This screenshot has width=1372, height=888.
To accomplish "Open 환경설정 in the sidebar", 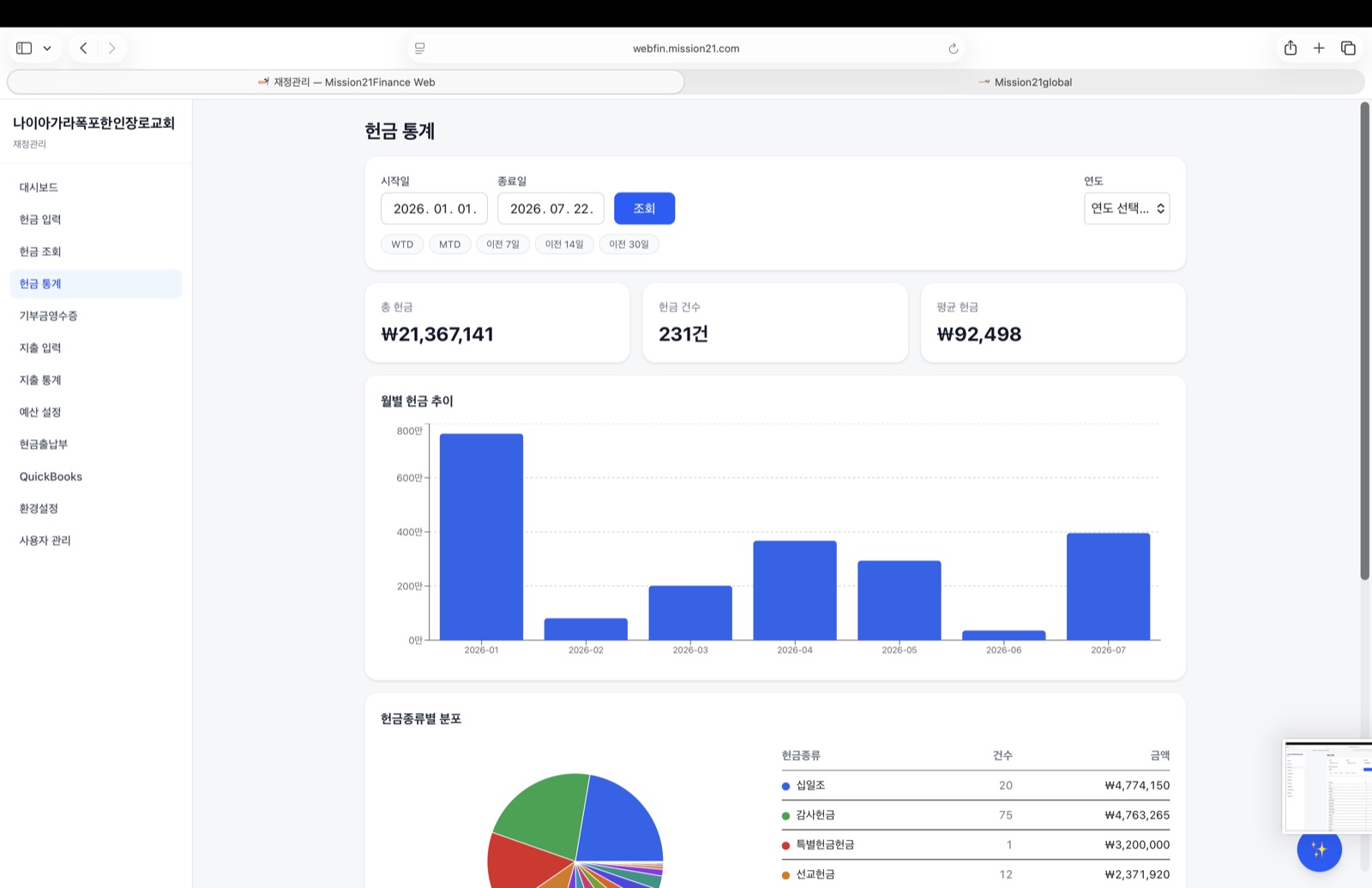I will 96,508.
